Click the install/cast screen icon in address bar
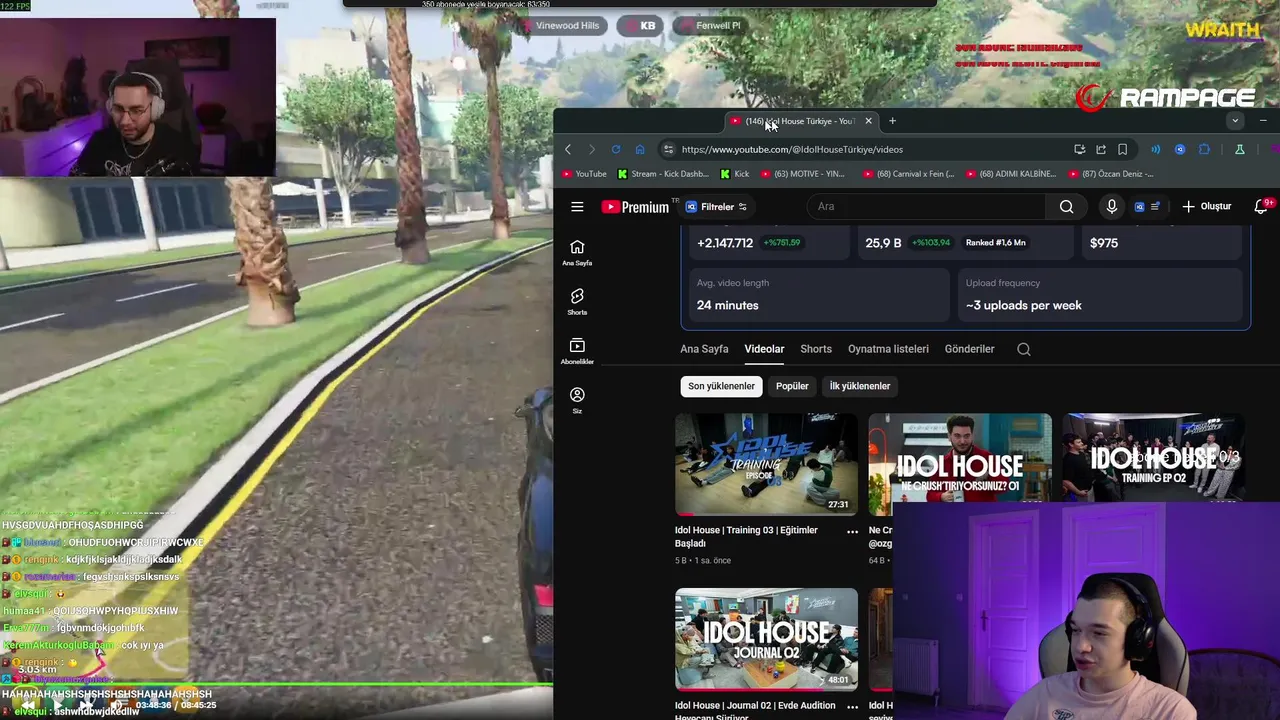 click(1080, 149)
